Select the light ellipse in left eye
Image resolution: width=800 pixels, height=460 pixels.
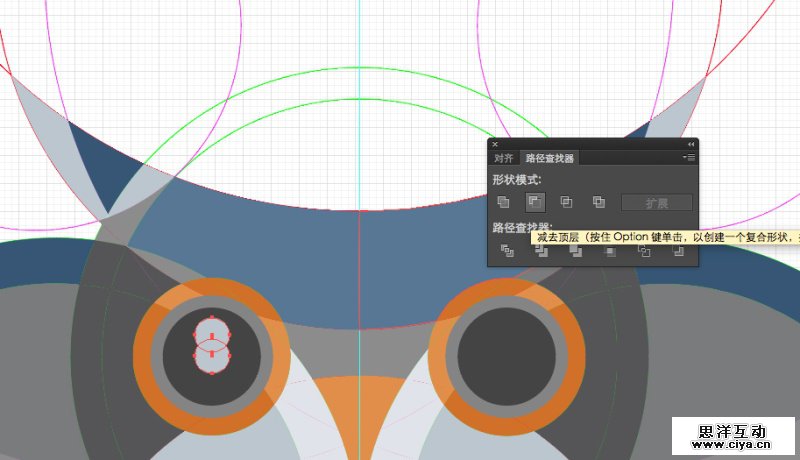[211, 347]
